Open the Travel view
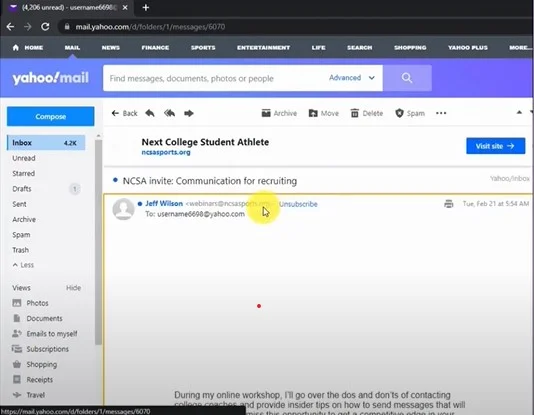The width and height of the screenshot is (534, 415). click(x=29, y=395)
